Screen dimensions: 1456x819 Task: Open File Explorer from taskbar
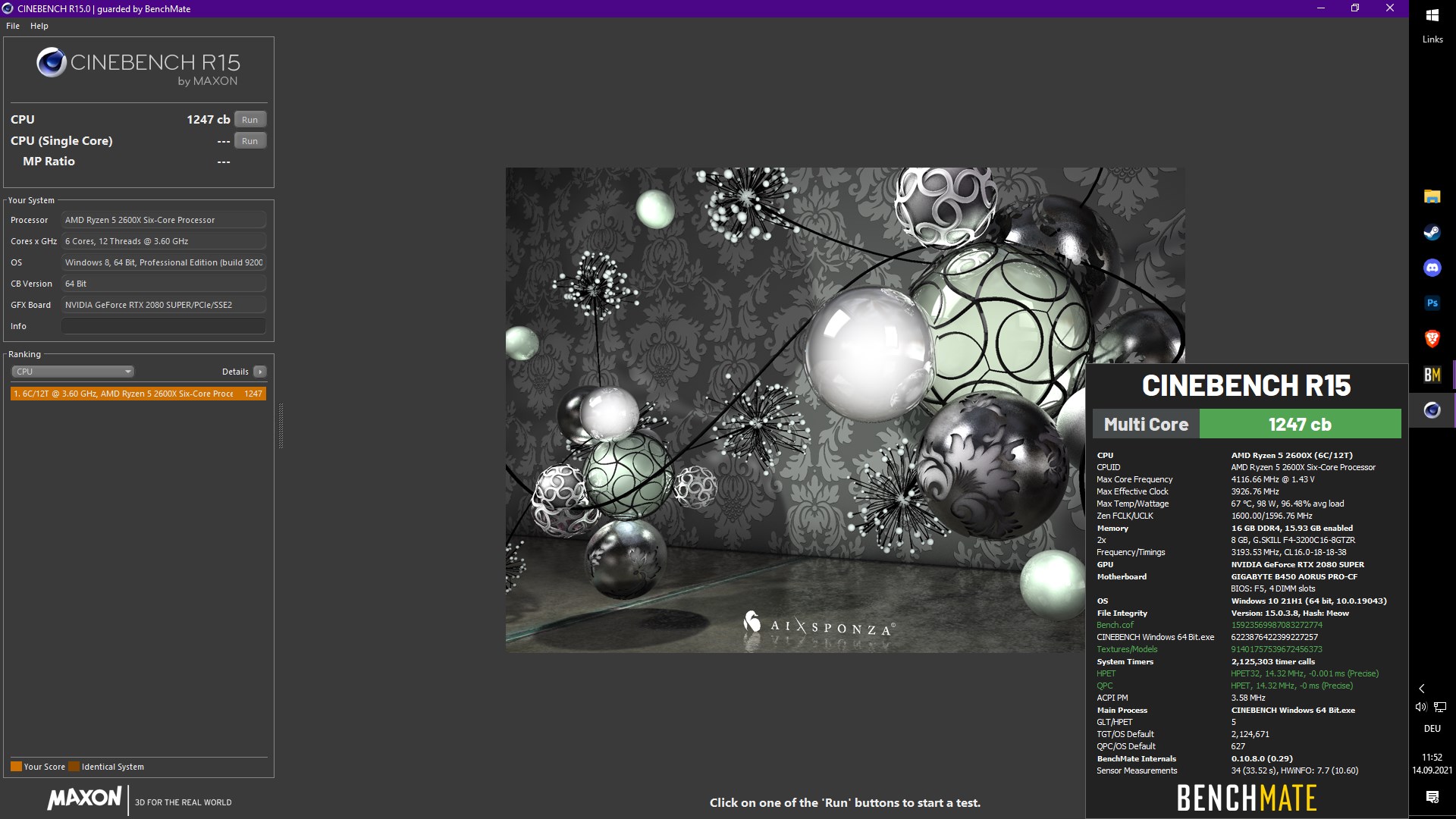click(1432, 197)
